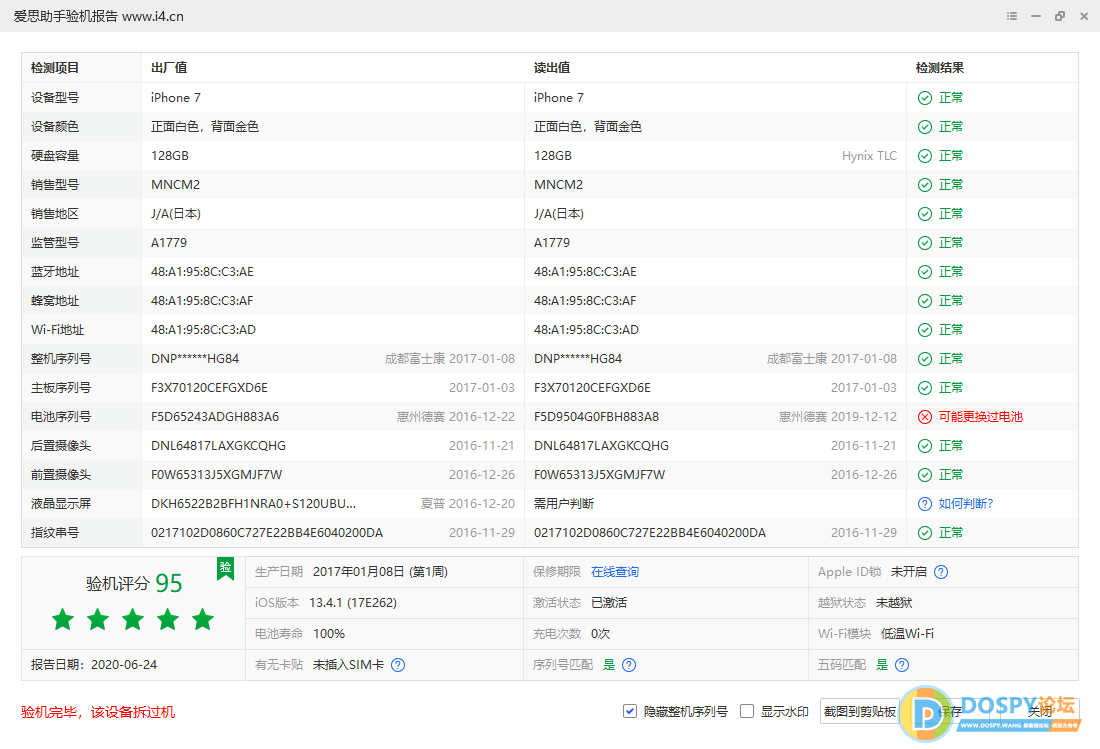Click the 需用户判断 text

coord(564,504)
